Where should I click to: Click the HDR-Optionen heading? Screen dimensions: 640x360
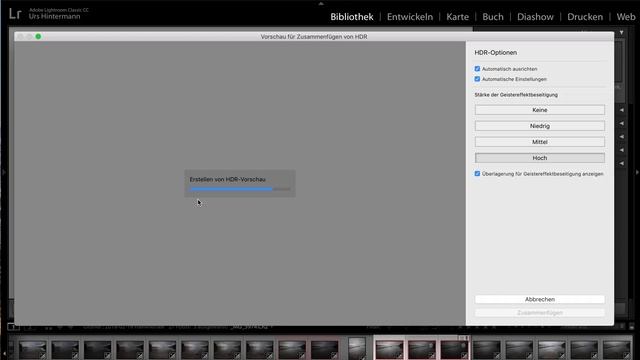point(496,53)
